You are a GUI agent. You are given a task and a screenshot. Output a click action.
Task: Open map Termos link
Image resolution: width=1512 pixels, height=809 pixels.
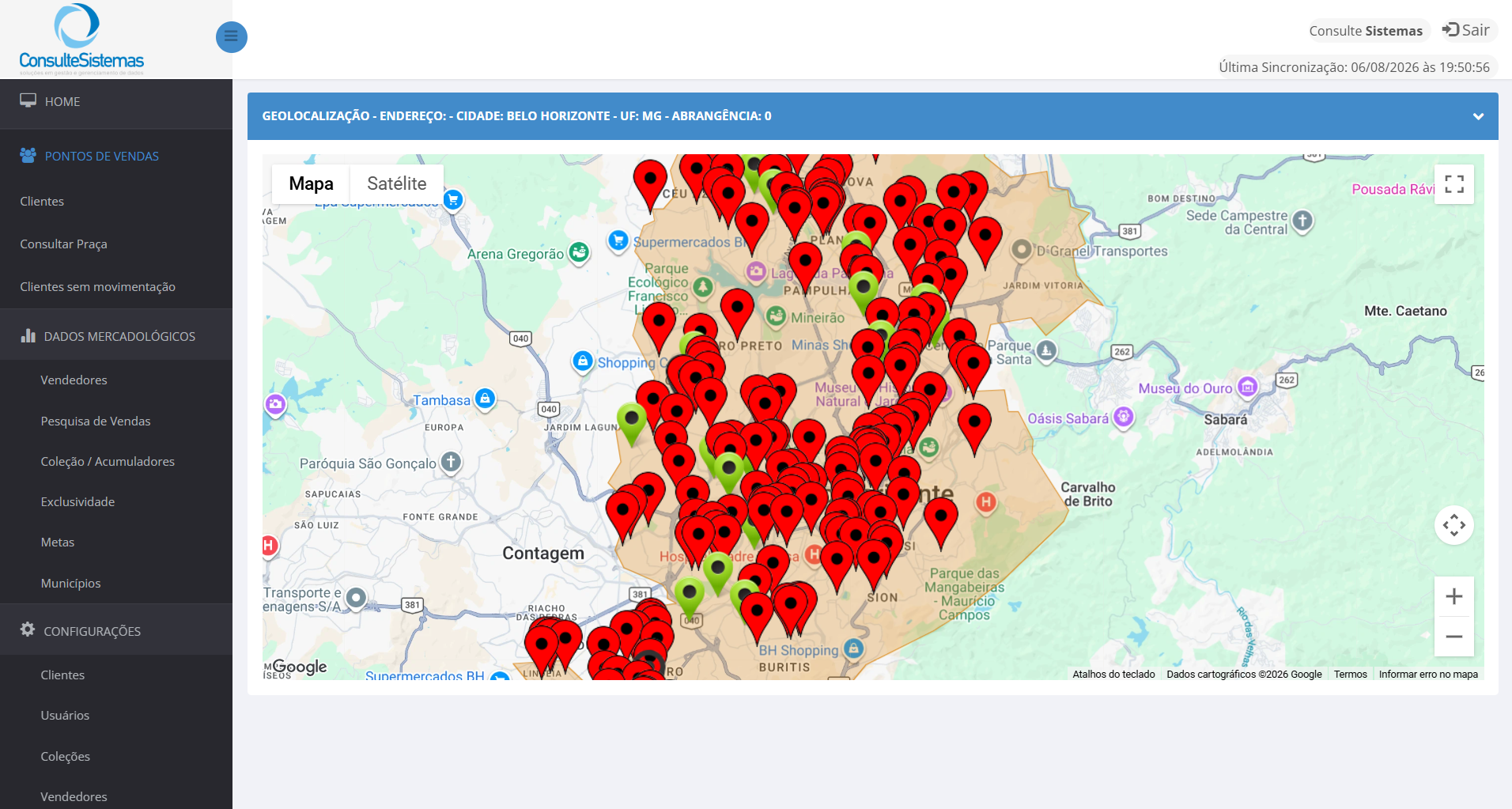(1350, 675)
